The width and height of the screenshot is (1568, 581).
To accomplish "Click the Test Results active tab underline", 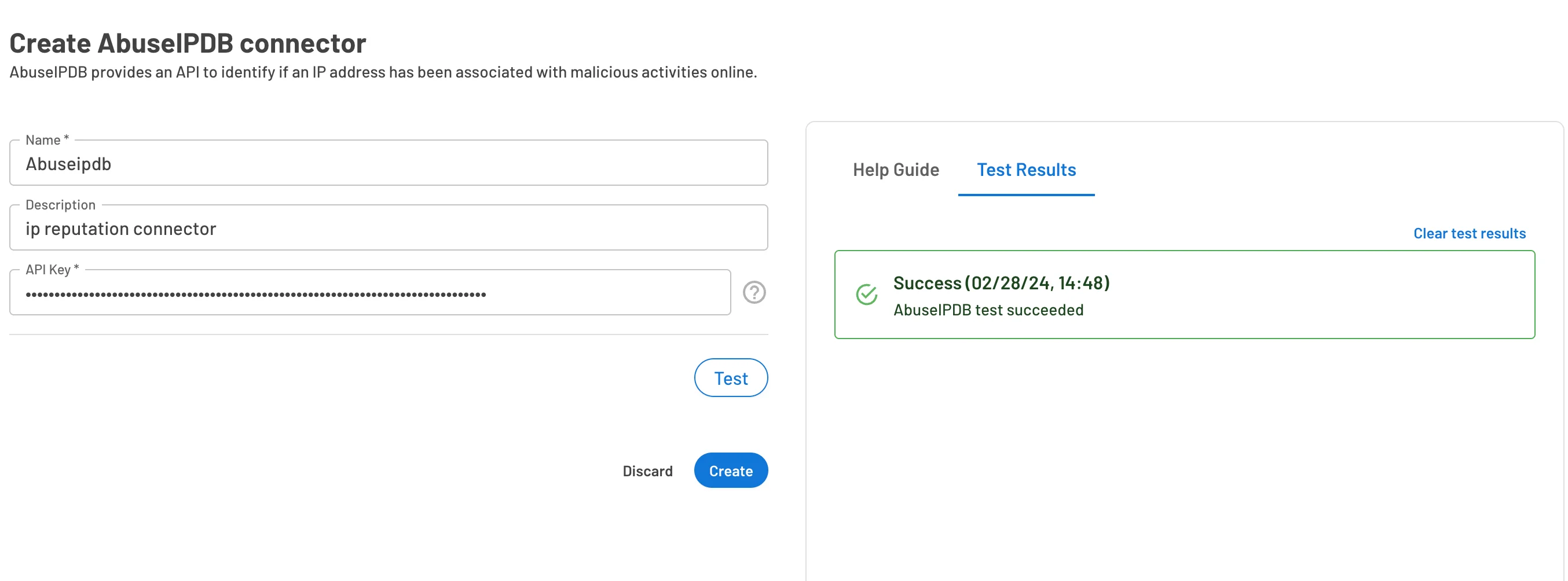I will (x=1026, y=194).
